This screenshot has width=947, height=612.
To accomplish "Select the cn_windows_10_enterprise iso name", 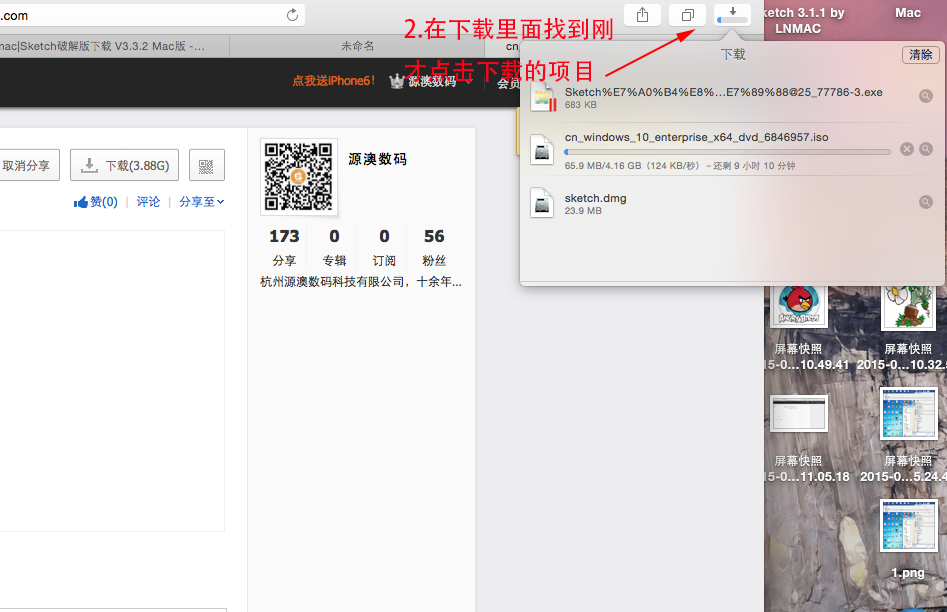I will (x=696, y=137).
